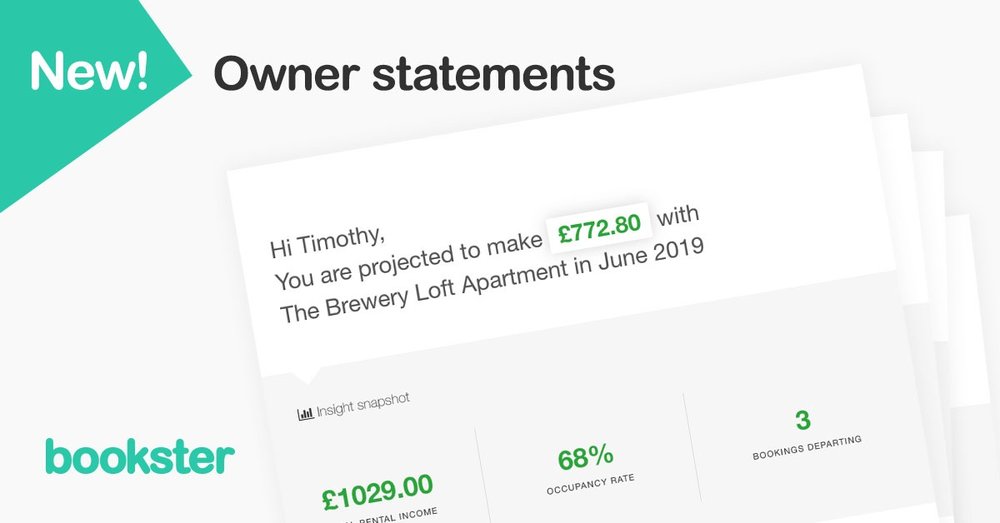Click the £1029.00 rental income figure
The height and width of the screenshot is (523, 1000).
coord(378,492)
